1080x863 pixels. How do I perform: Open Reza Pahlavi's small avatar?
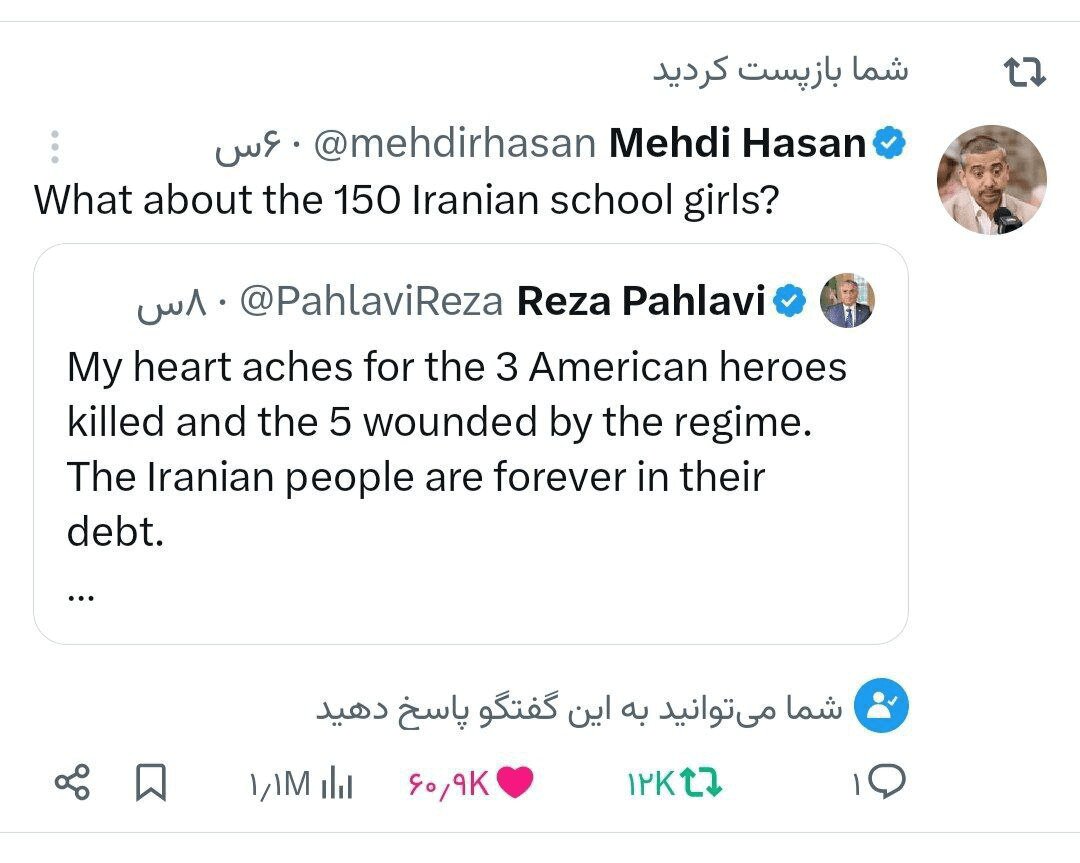846,301
